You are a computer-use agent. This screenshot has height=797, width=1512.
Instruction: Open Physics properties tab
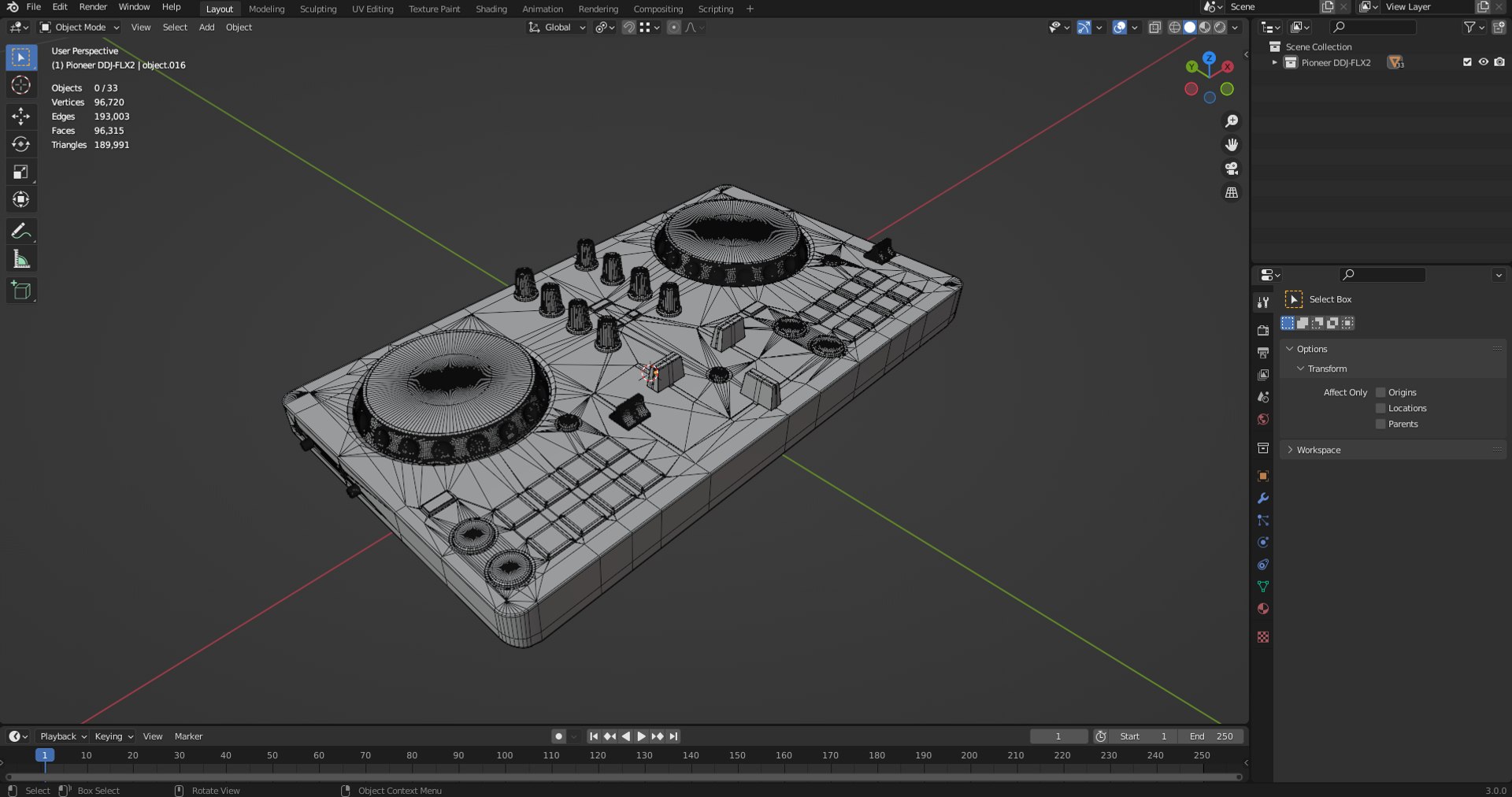coord(1263,542)
